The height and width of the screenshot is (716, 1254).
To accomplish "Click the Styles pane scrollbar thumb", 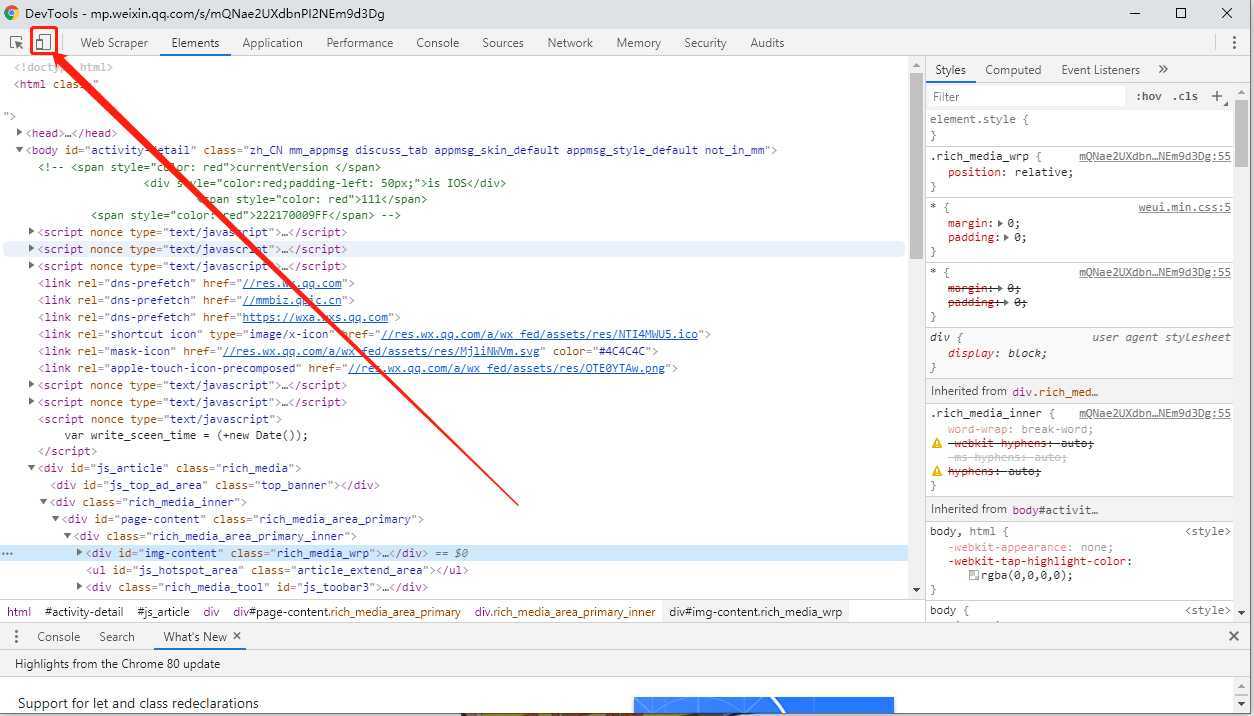I will 1241,132.
